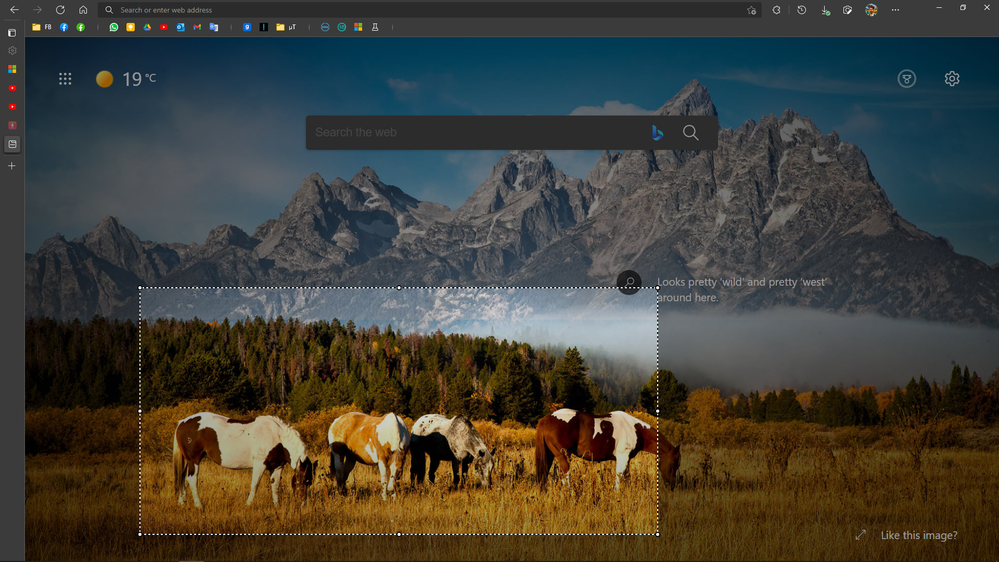
Task: Open the green Facebook bookmark
Action: (x=80, y=27)
